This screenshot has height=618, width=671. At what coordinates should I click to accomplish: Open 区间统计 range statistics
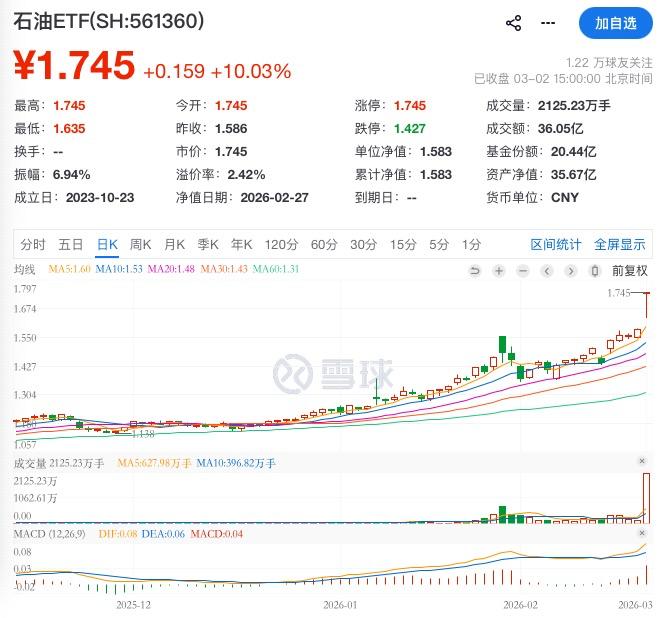(x=555, y=244)
